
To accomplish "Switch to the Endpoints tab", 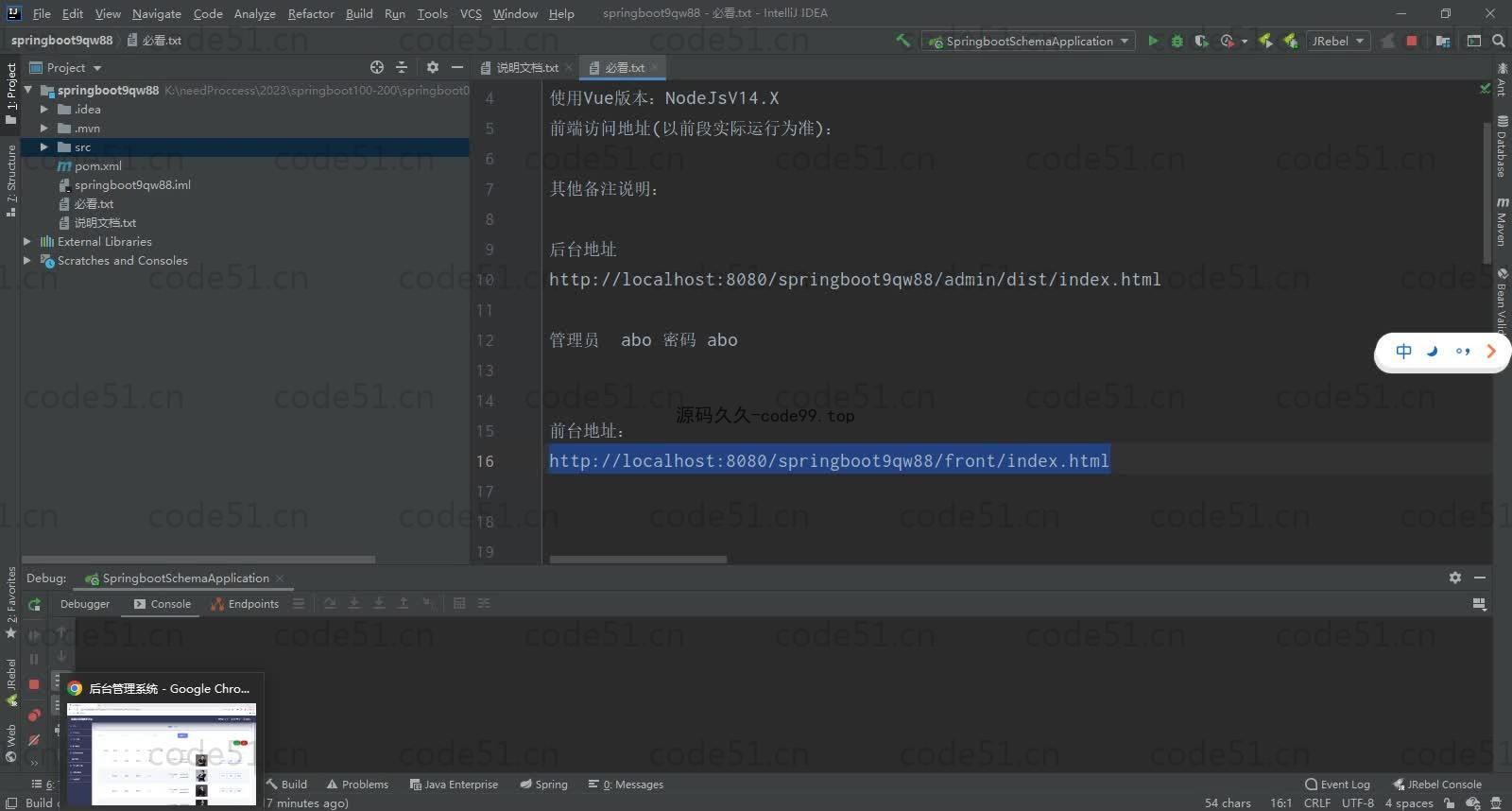I will point(246,603).
